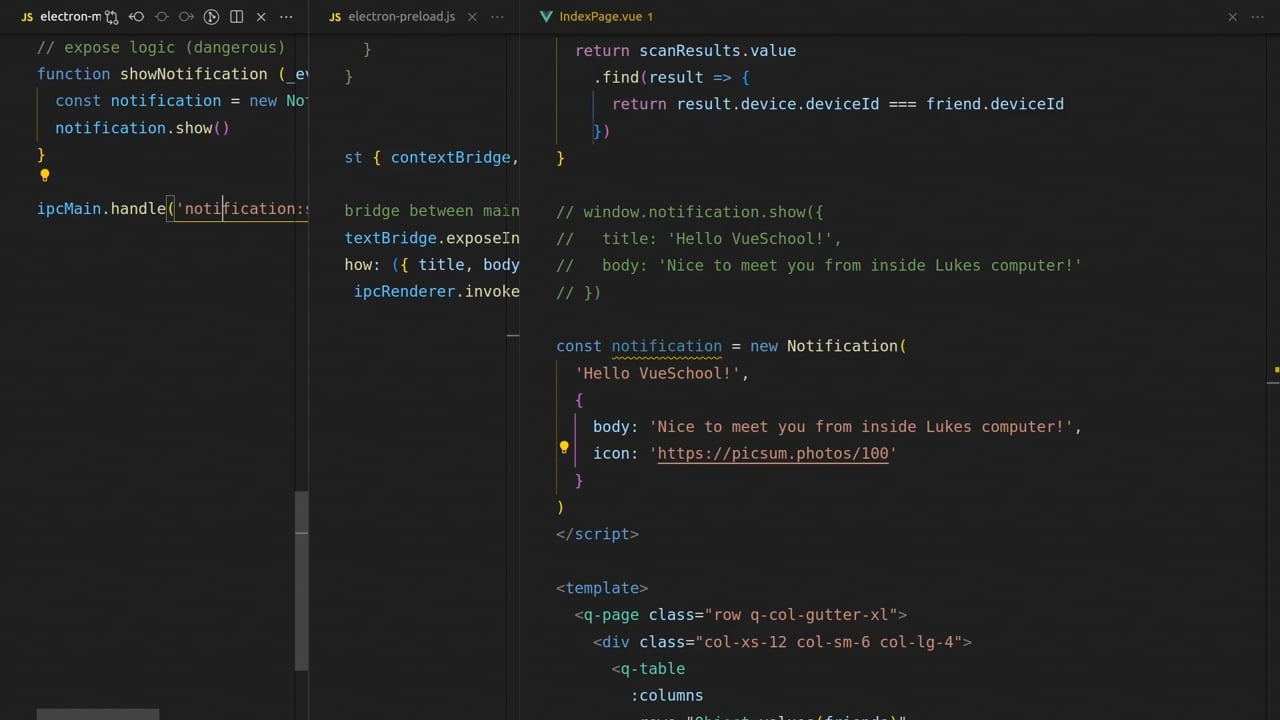Screen dimensions: 1280x720
Task: Click 'ipcRenderer.invoke' in preload editor
Action: pyautogui.click(x=437, y=291)
